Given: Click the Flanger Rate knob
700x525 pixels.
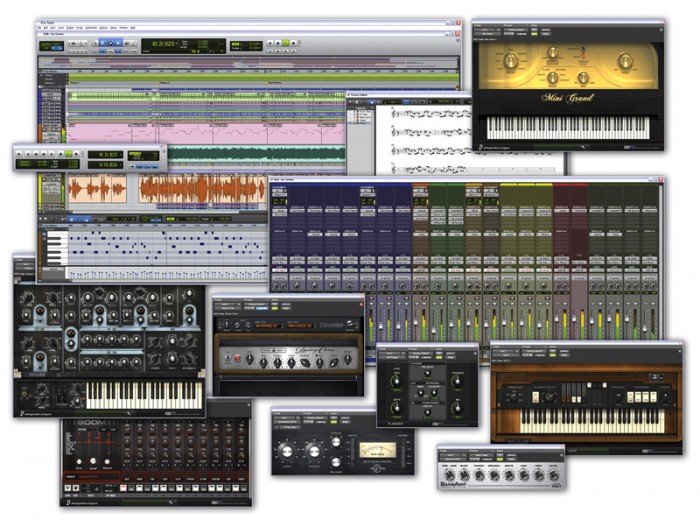Looking at the screenshot, I should coord(396,380).
